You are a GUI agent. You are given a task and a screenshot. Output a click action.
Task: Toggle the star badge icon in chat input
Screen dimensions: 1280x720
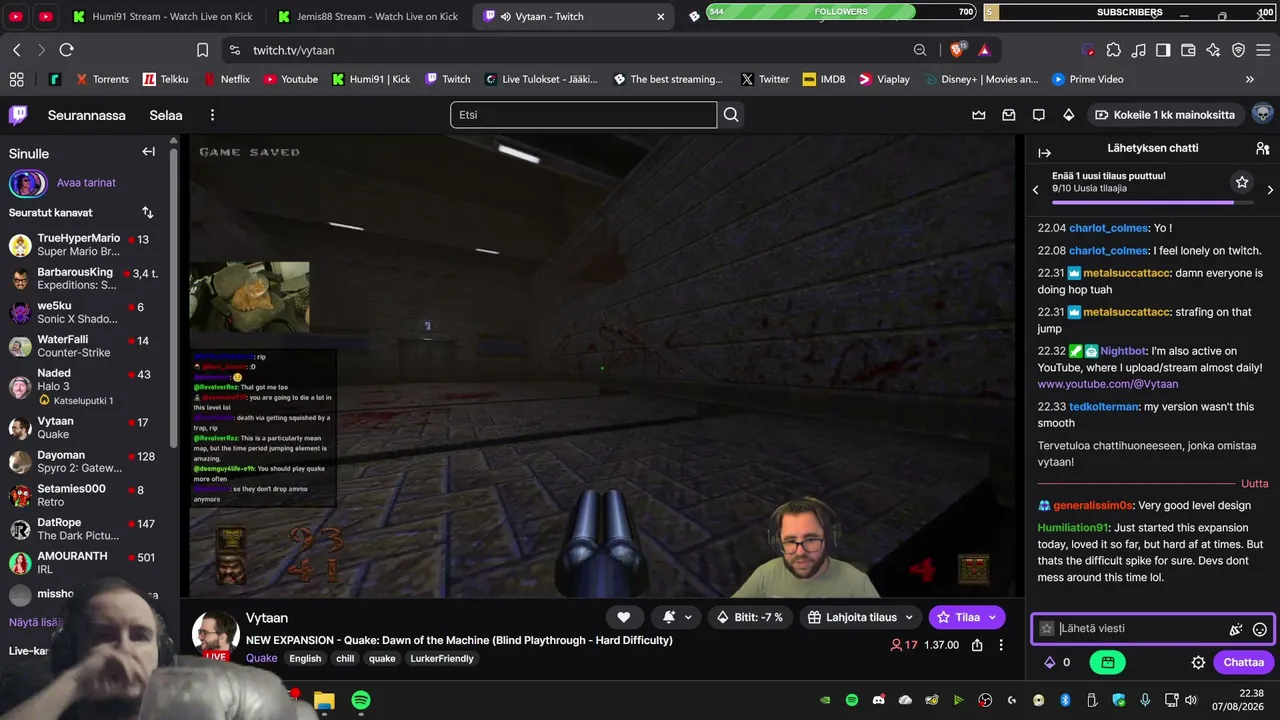click(x=1047, y=629)
